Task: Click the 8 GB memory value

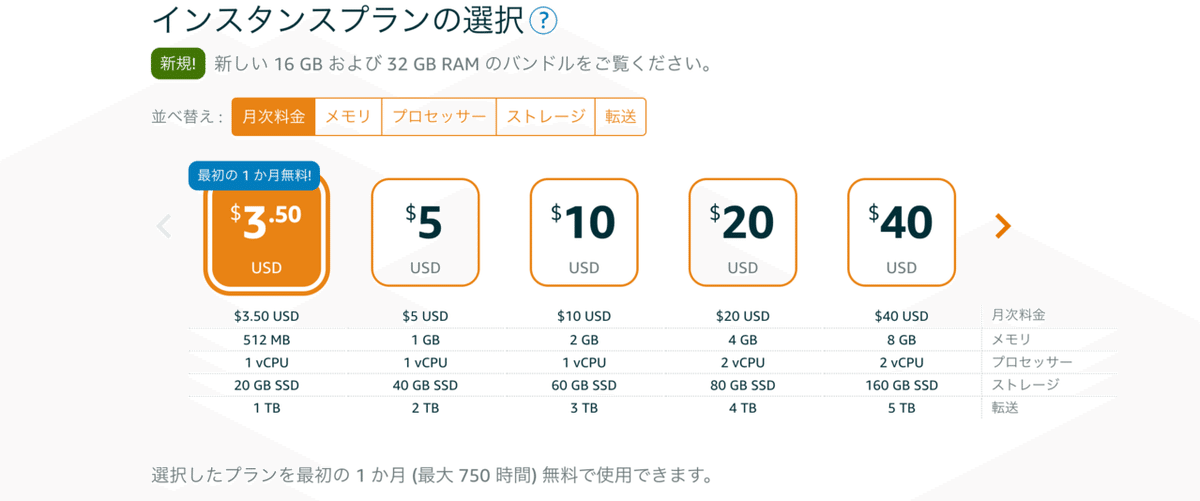Action: (x=901, y=339)
